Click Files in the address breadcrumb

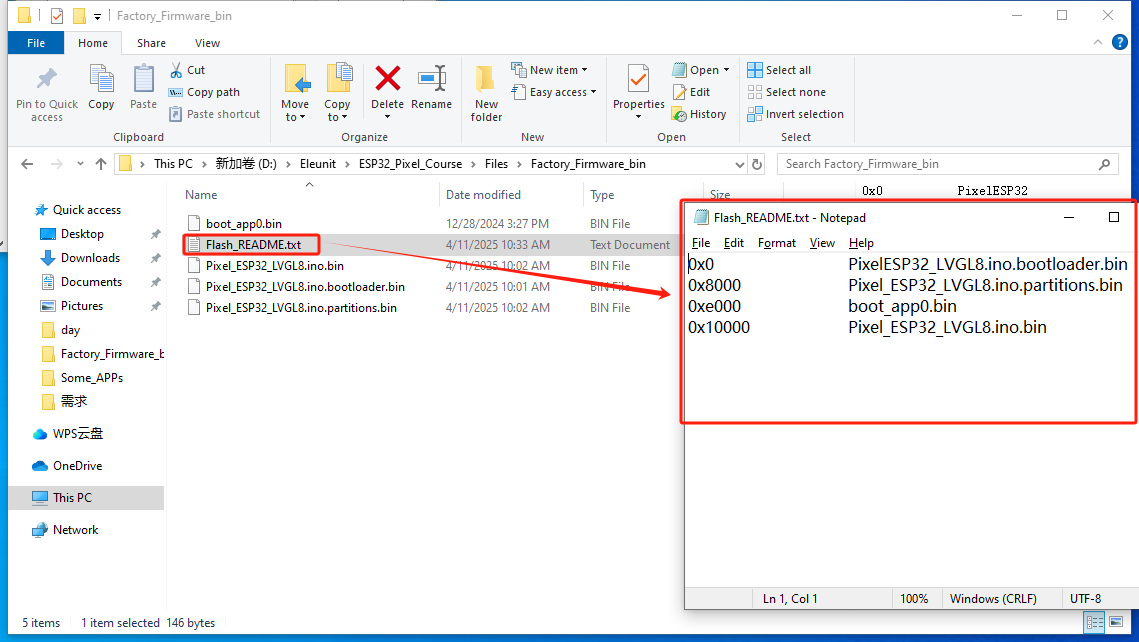tap(496, 164)
